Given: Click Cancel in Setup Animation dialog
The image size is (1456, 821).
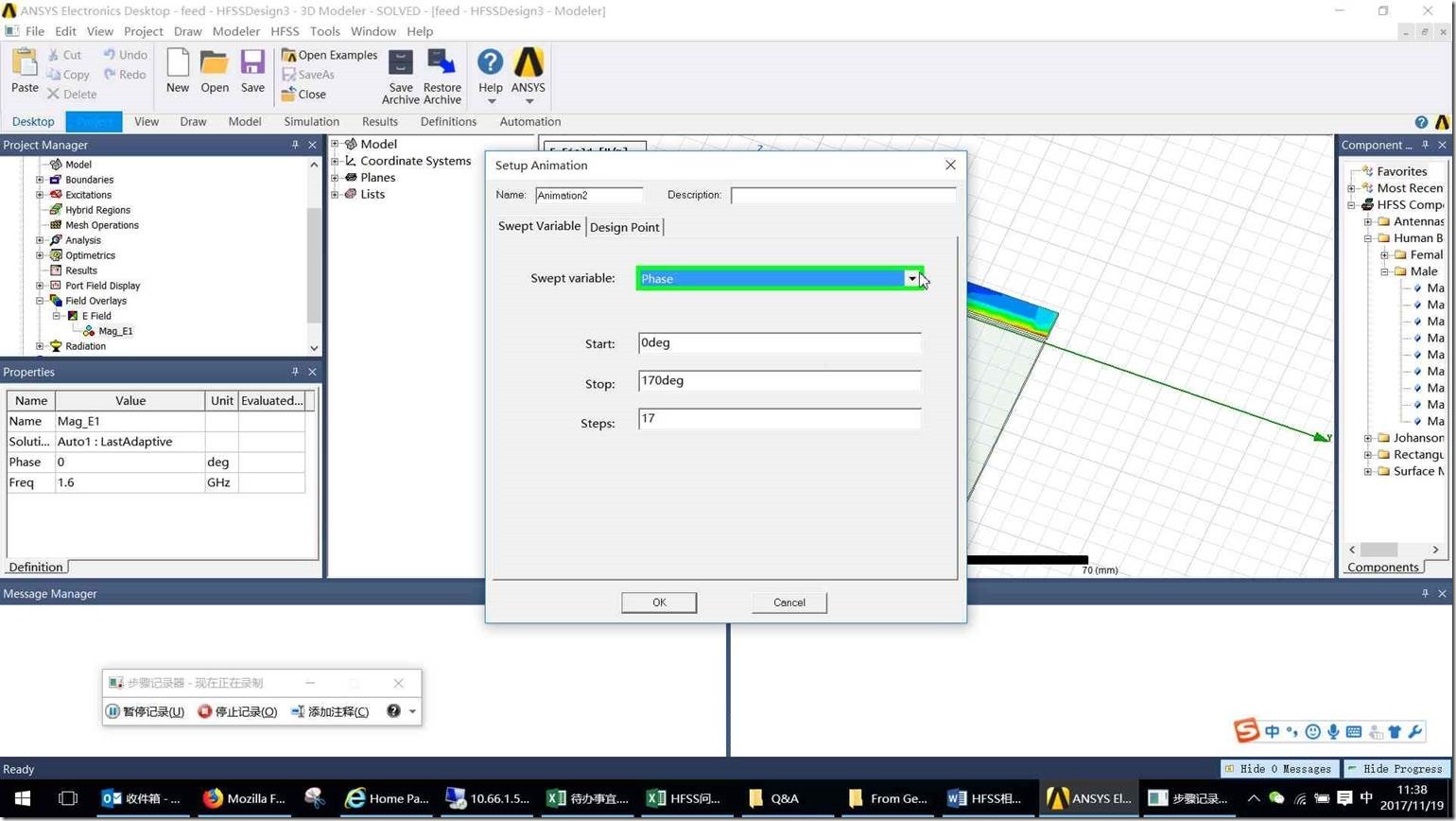Looking at the screenshot, I should tap(789, 603).
